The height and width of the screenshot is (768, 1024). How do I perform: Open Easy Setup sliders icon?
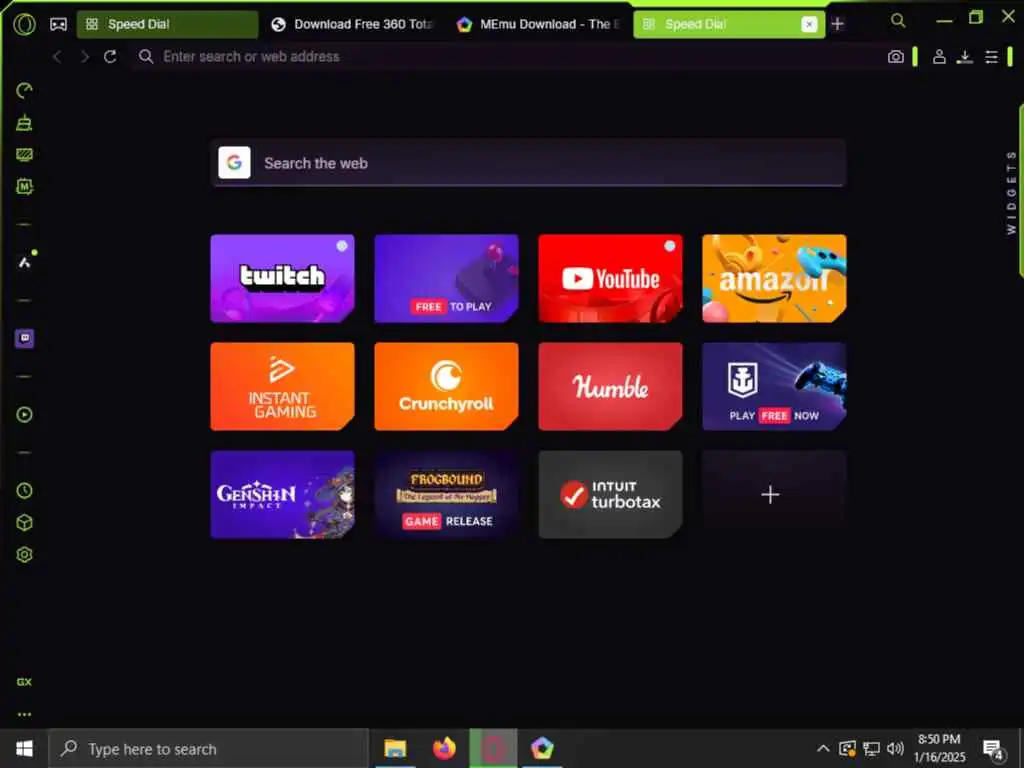(x=991, y=57)
